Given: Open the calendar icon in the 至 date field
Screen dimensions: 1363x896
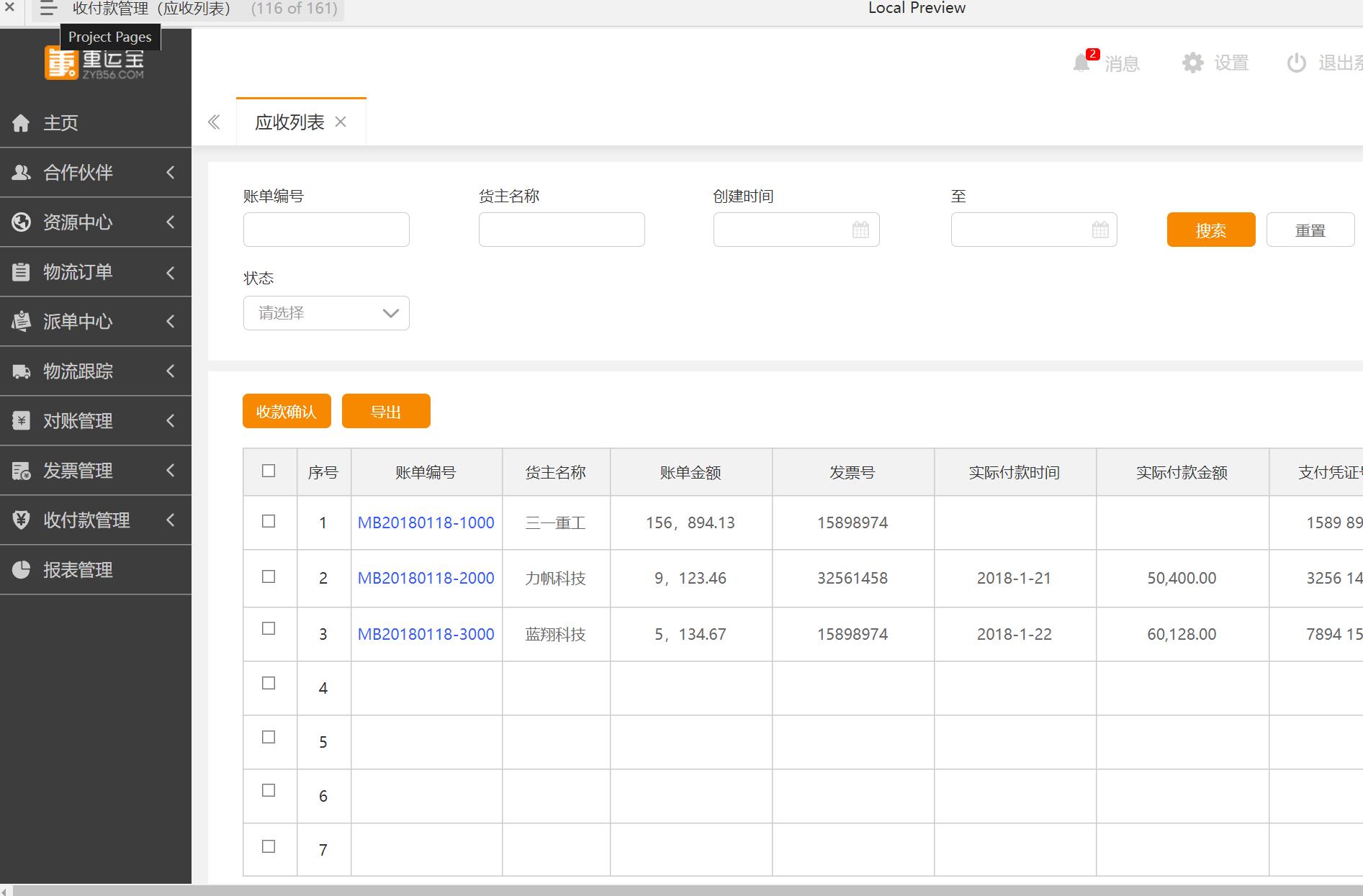Looking at the screenshot, I should click(x=1100, y=230).
